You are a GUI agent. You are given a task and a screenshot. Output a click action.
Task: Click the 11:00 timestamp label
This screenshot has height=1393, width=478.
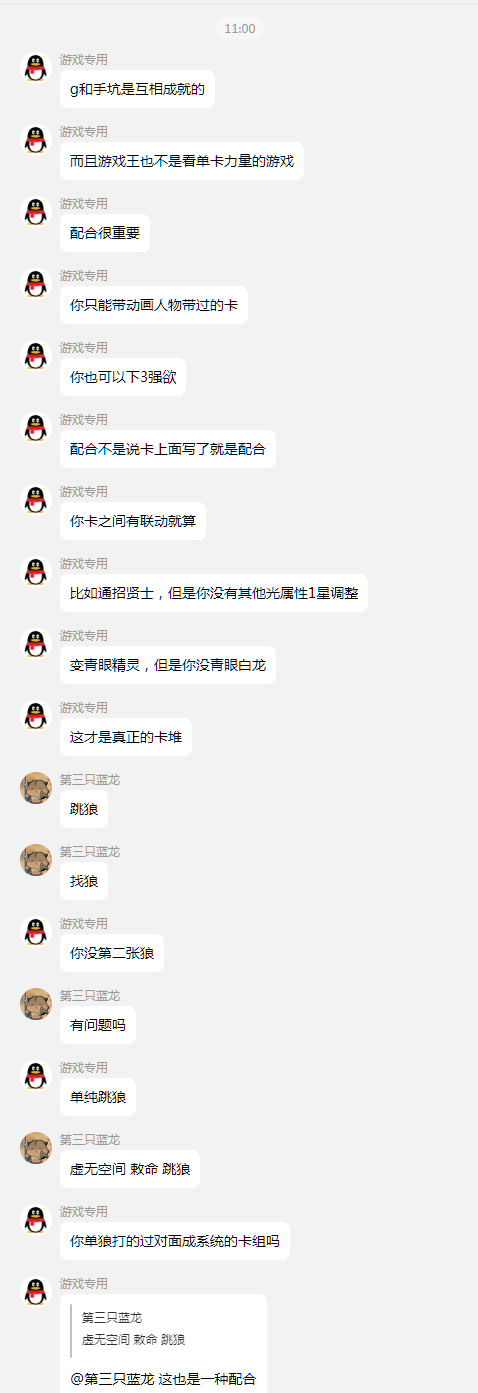(240, 28)
